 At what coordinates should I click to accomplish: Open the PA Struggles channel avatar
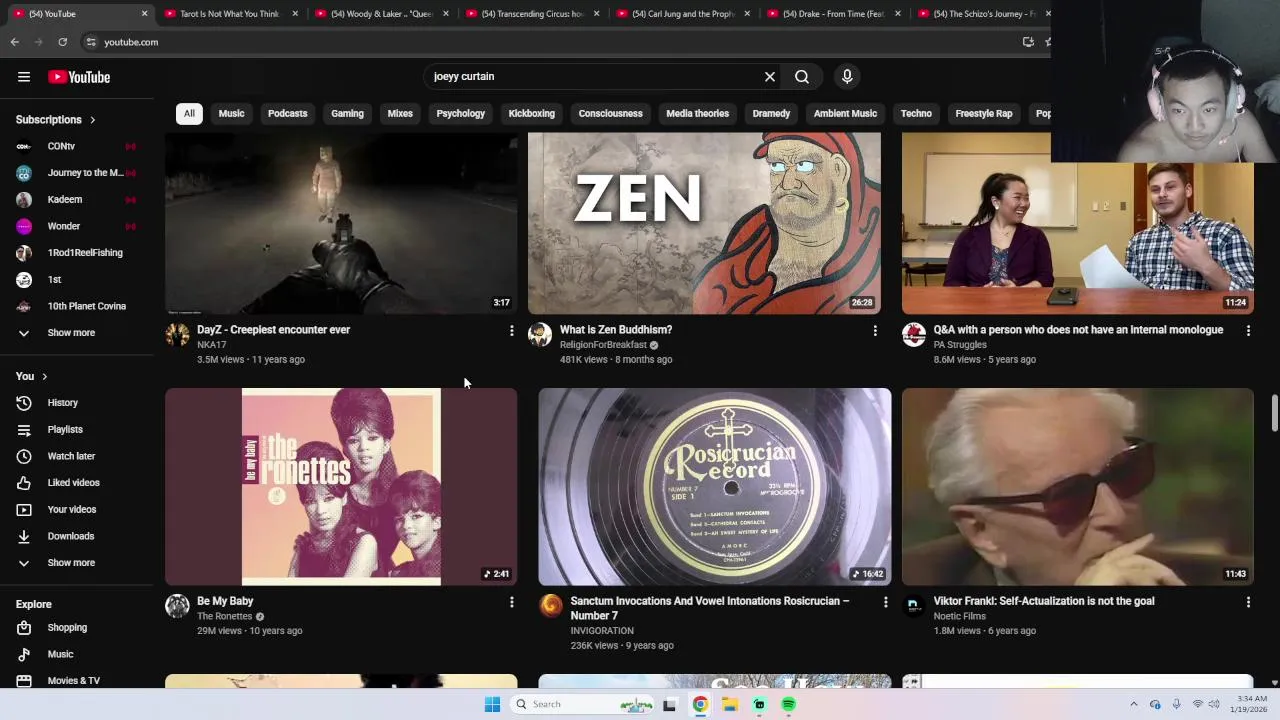click(x=914, y=335)
